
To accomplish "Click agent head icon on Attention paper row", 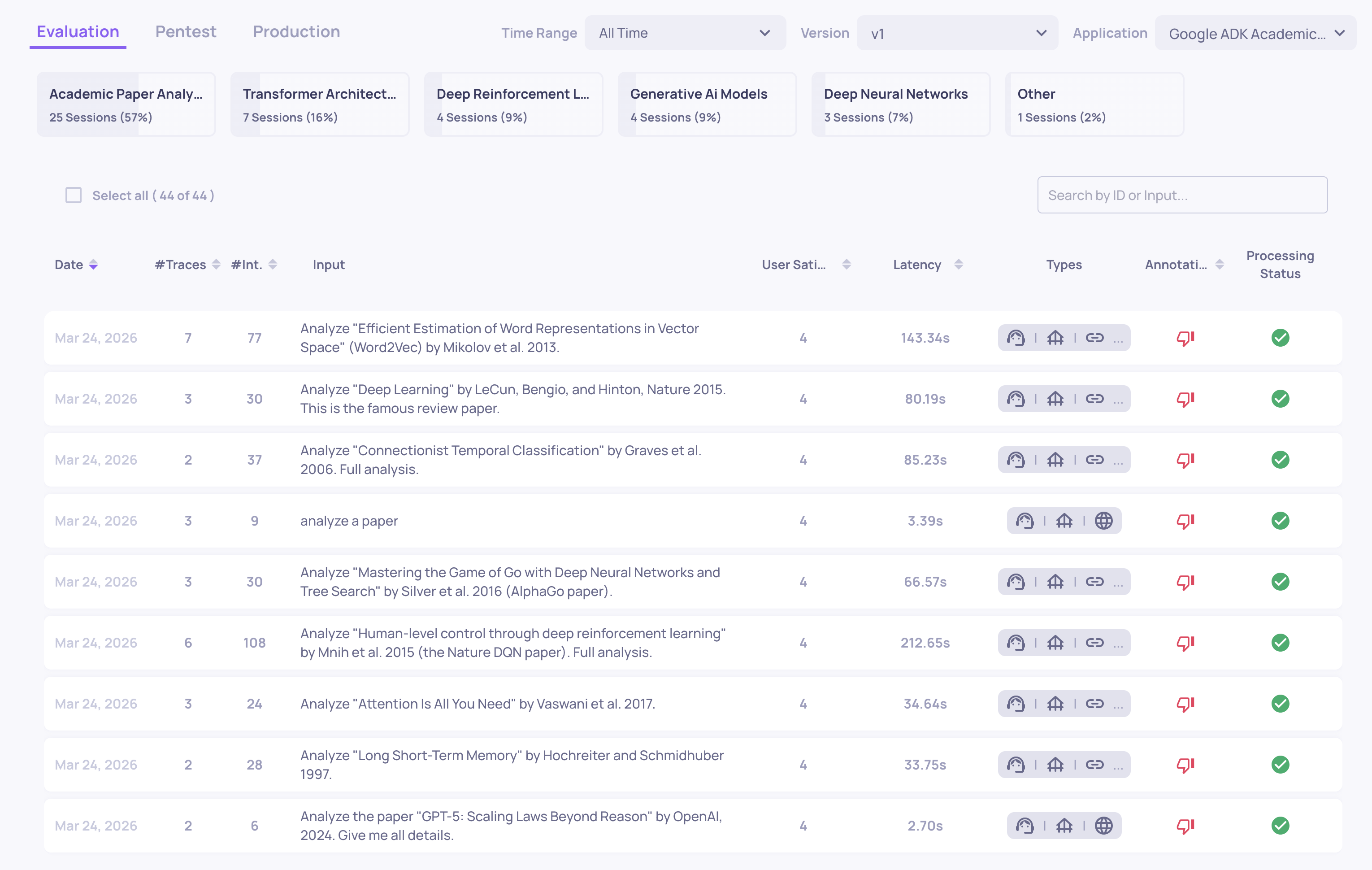I will [x=1016, y=704].
